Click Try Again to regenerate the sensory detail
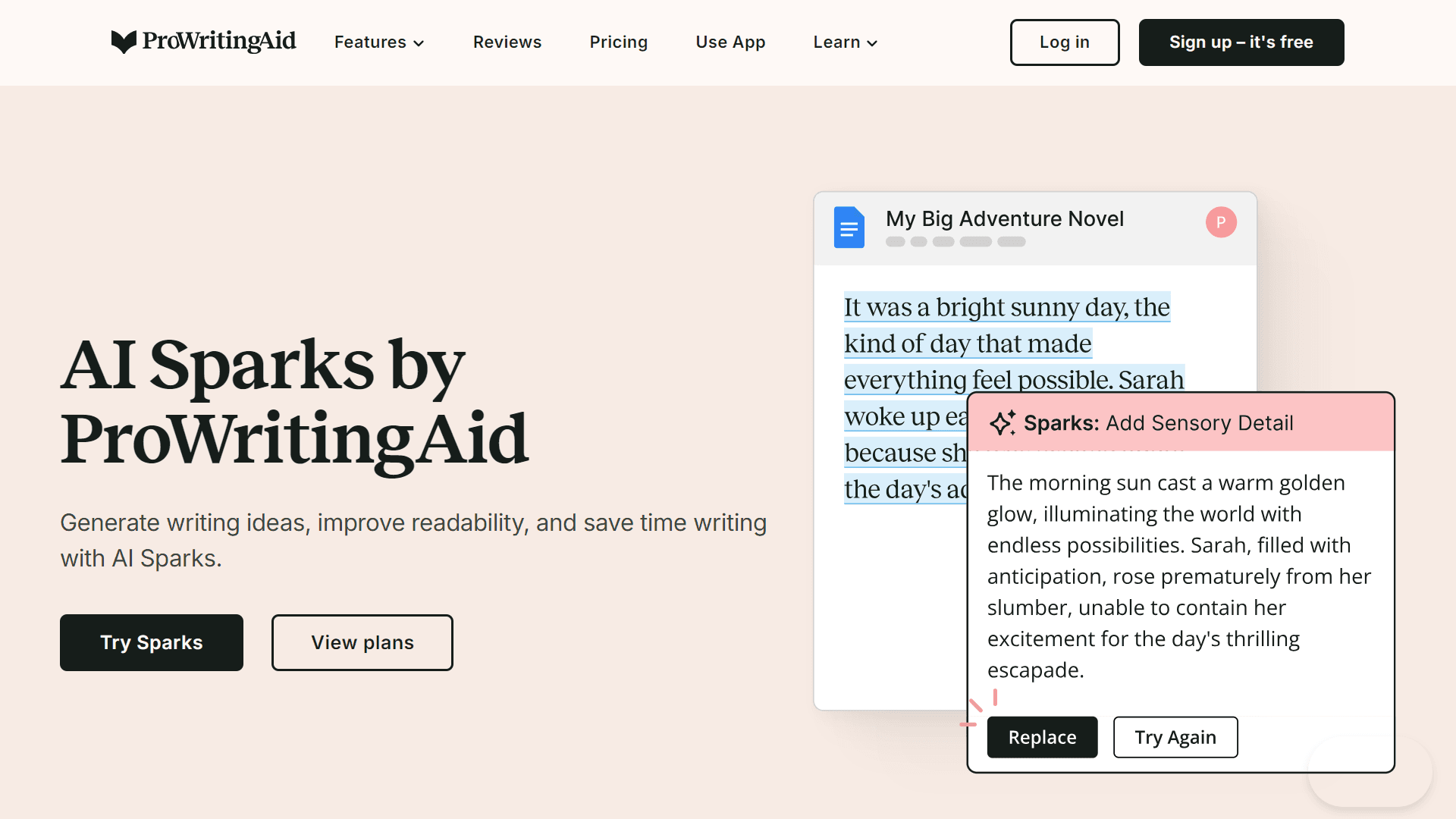Image resolution: width=1456 pixels, height=819 pixels. (1175, 736)
